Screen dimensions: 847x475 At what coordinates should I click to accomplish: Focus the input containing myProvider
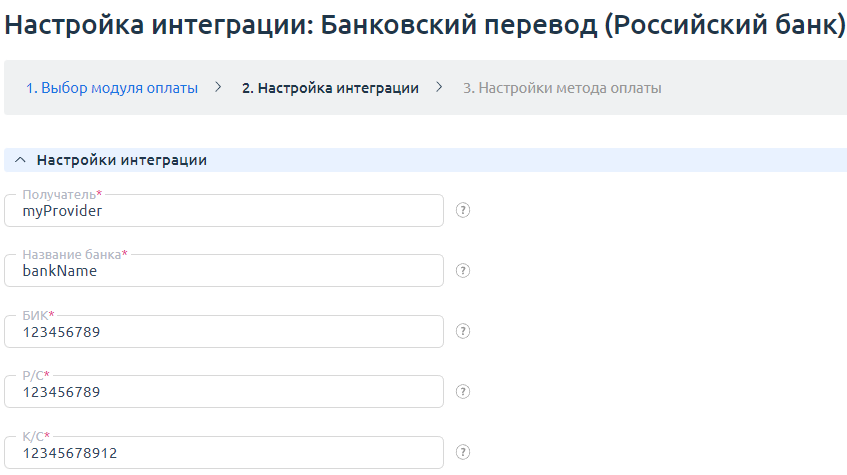(224, 212)
